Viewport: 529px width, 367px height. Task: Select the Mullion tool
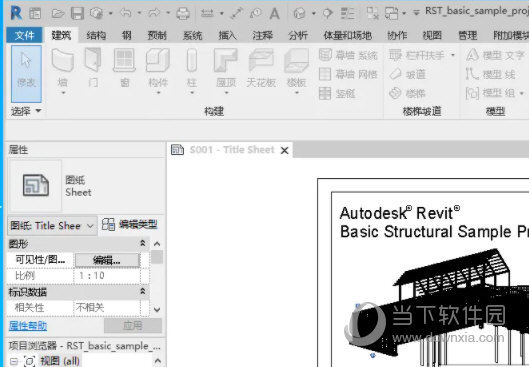[337, 93]
